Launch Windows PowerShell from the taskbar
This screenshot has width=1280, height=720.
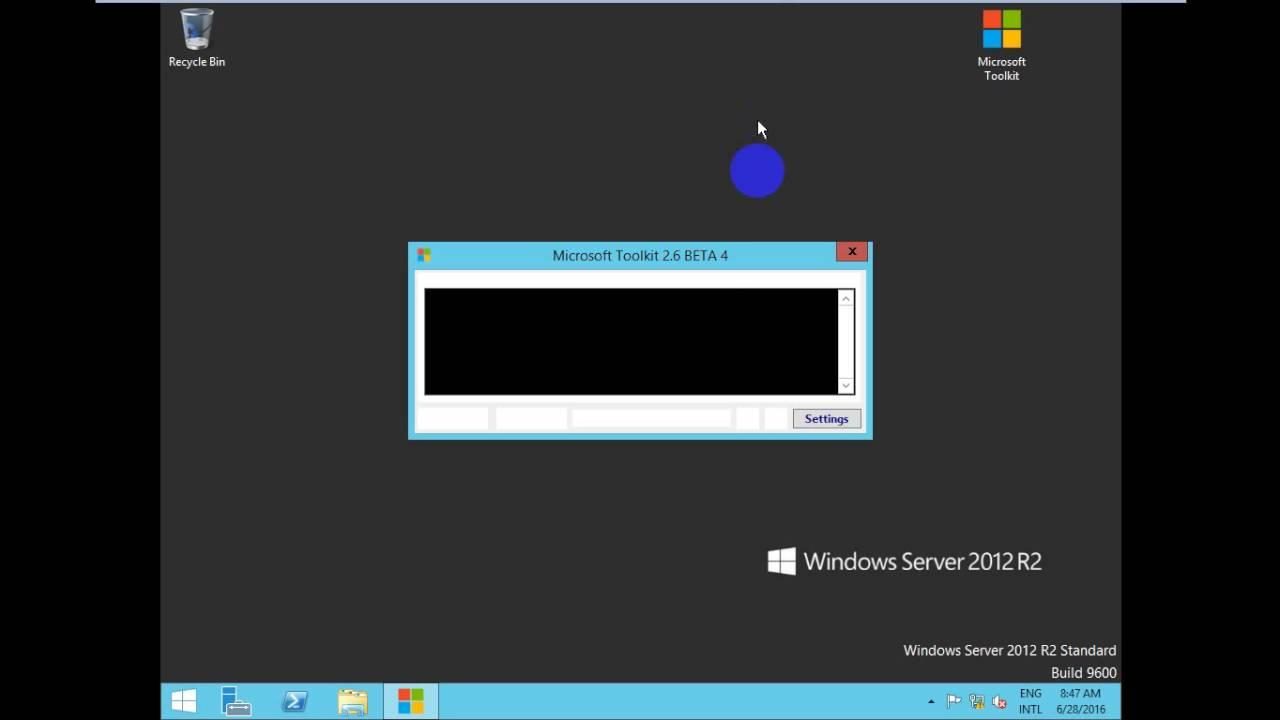pos(295,701)
